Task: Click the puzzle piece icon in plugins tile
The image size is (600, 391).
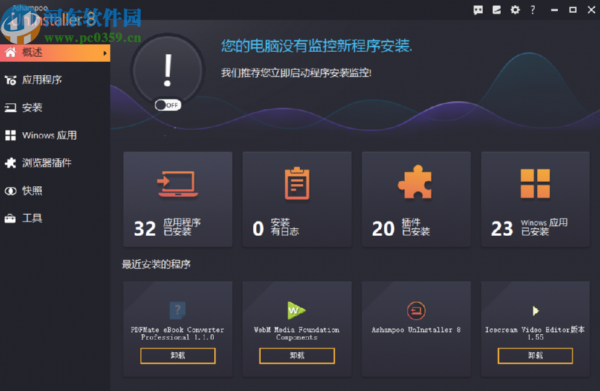Action: pos(416,182)
